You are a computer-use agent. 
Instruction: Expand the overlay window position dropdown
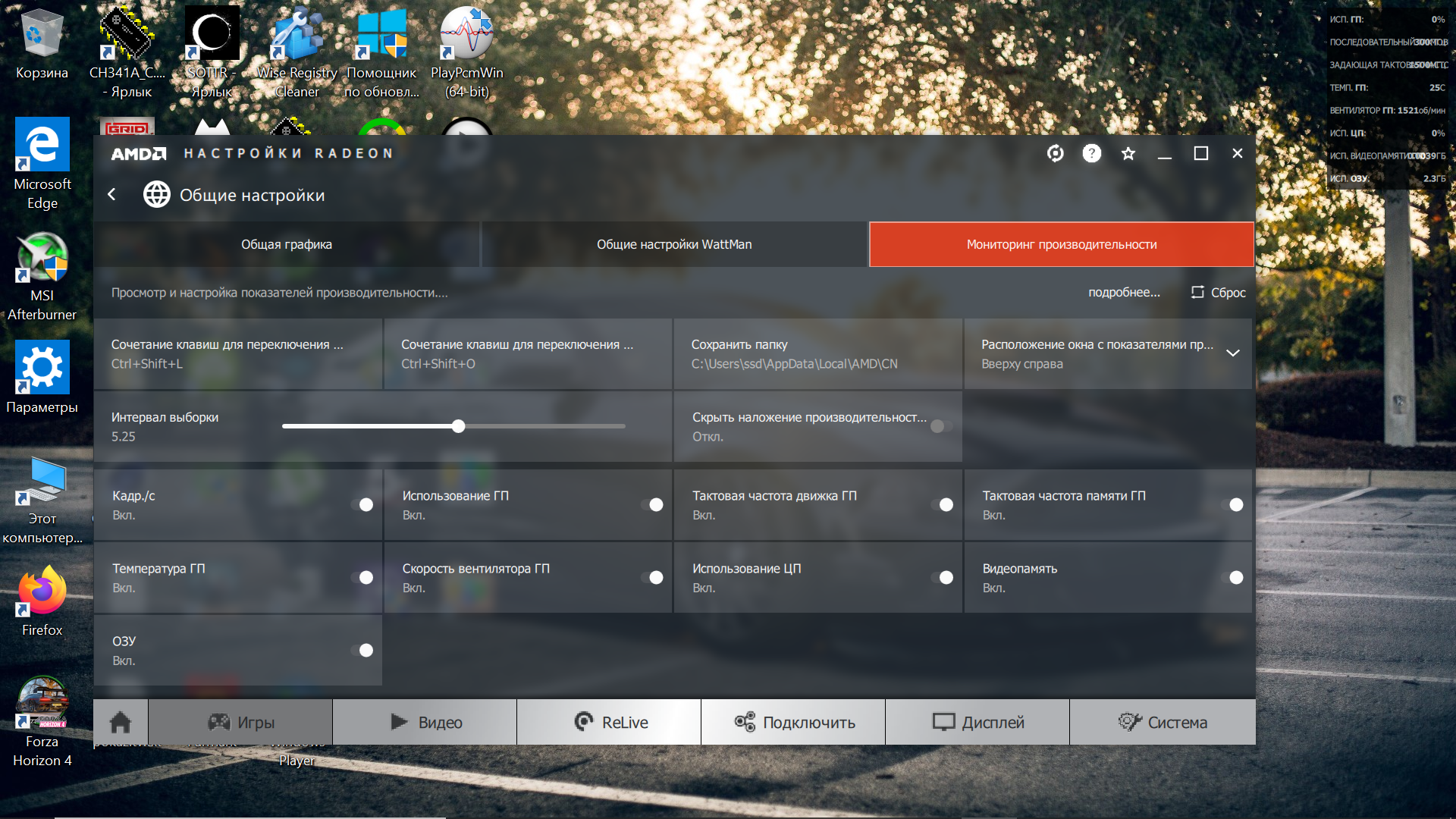point(1232,353)
